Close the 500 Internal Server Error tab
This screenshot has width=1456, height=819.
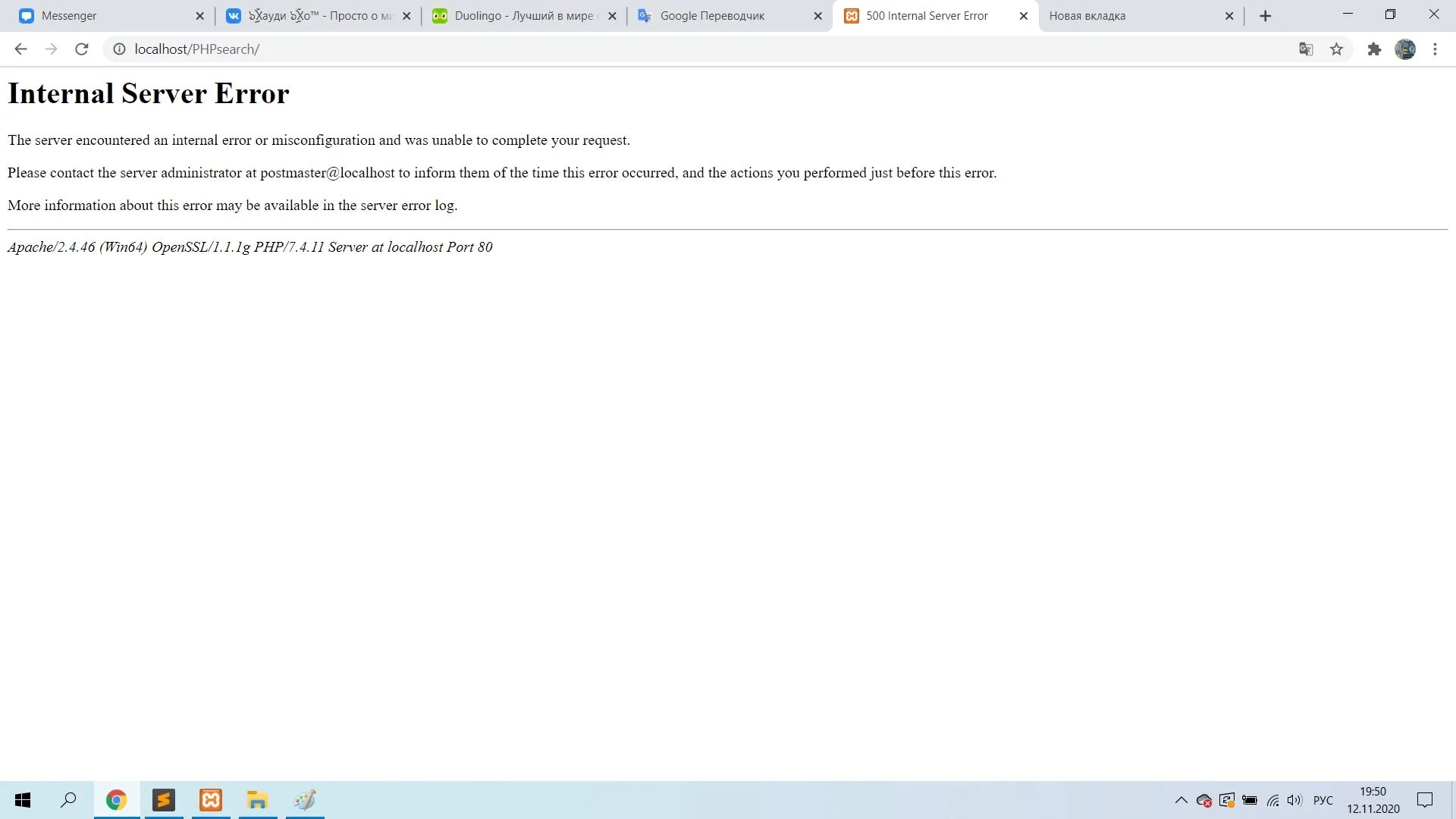[x=1023, y=15]
